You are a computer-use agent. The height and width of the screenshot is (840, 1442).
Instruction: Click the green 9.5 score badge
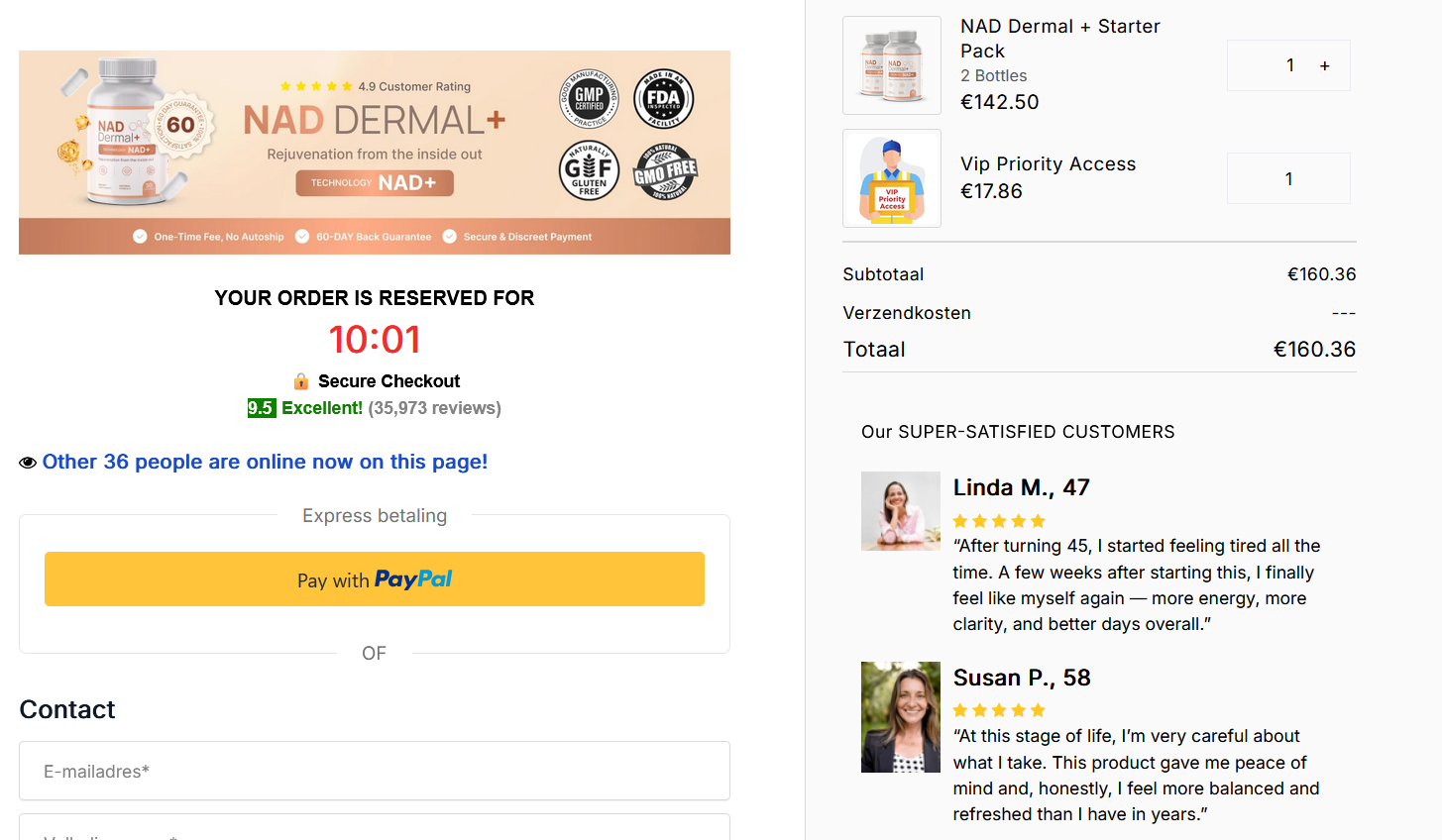pos(262,408)
